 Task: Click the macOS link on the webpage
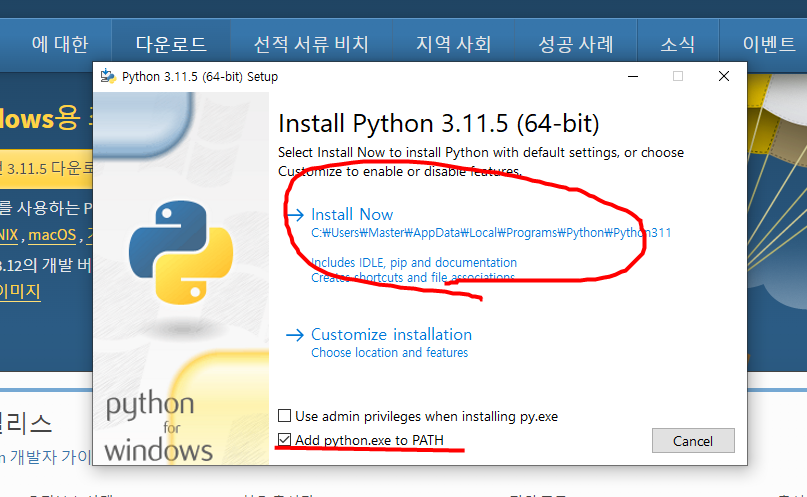pos(52,235)
